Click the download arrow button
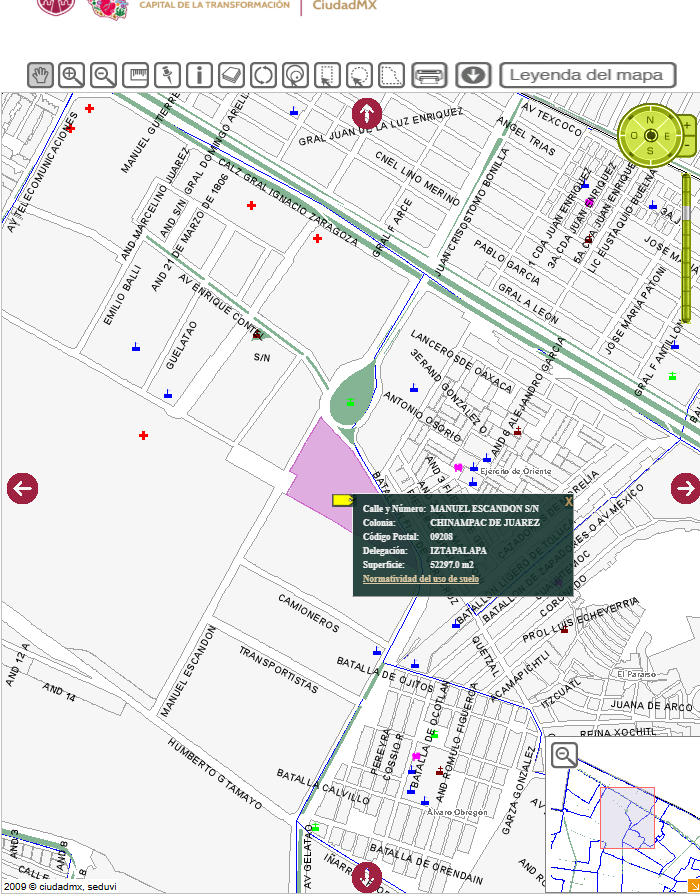700x896 pixels. 473,75
